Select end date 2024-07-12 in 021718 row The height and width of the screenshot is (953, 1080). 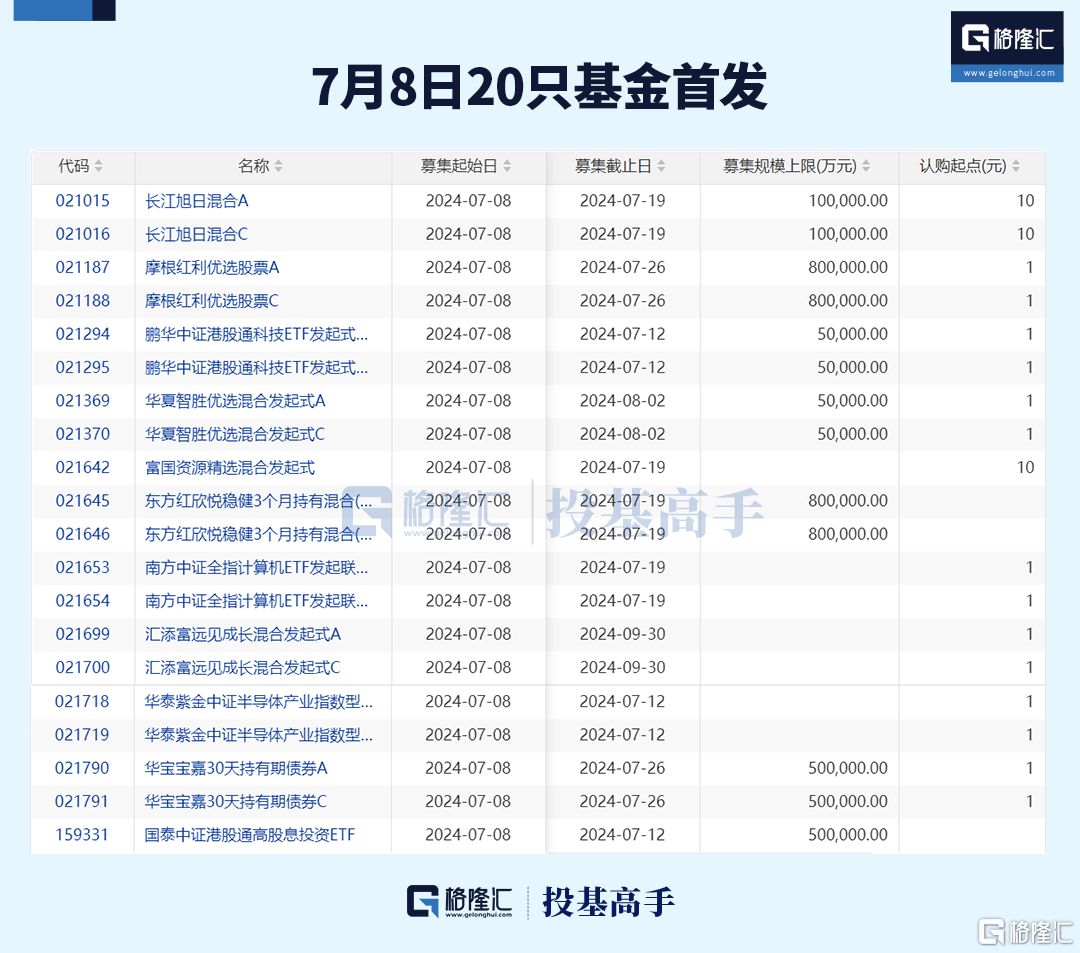pyautogui.click(x=623, y=702)
